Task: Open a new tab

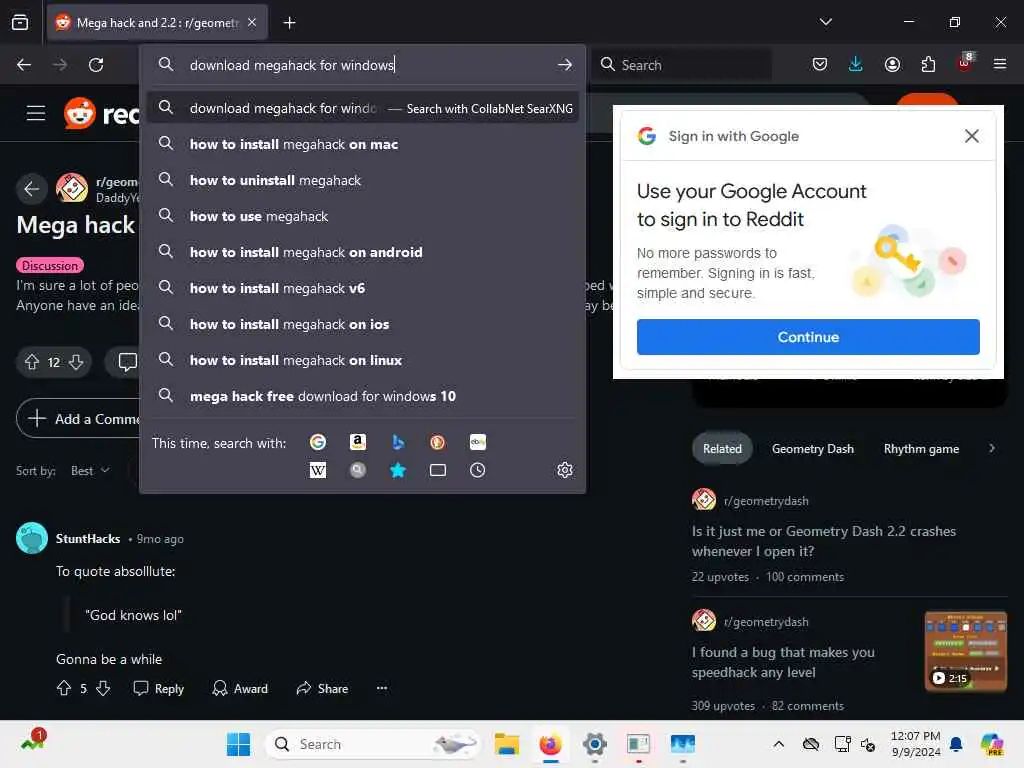Action: point(289,23)
